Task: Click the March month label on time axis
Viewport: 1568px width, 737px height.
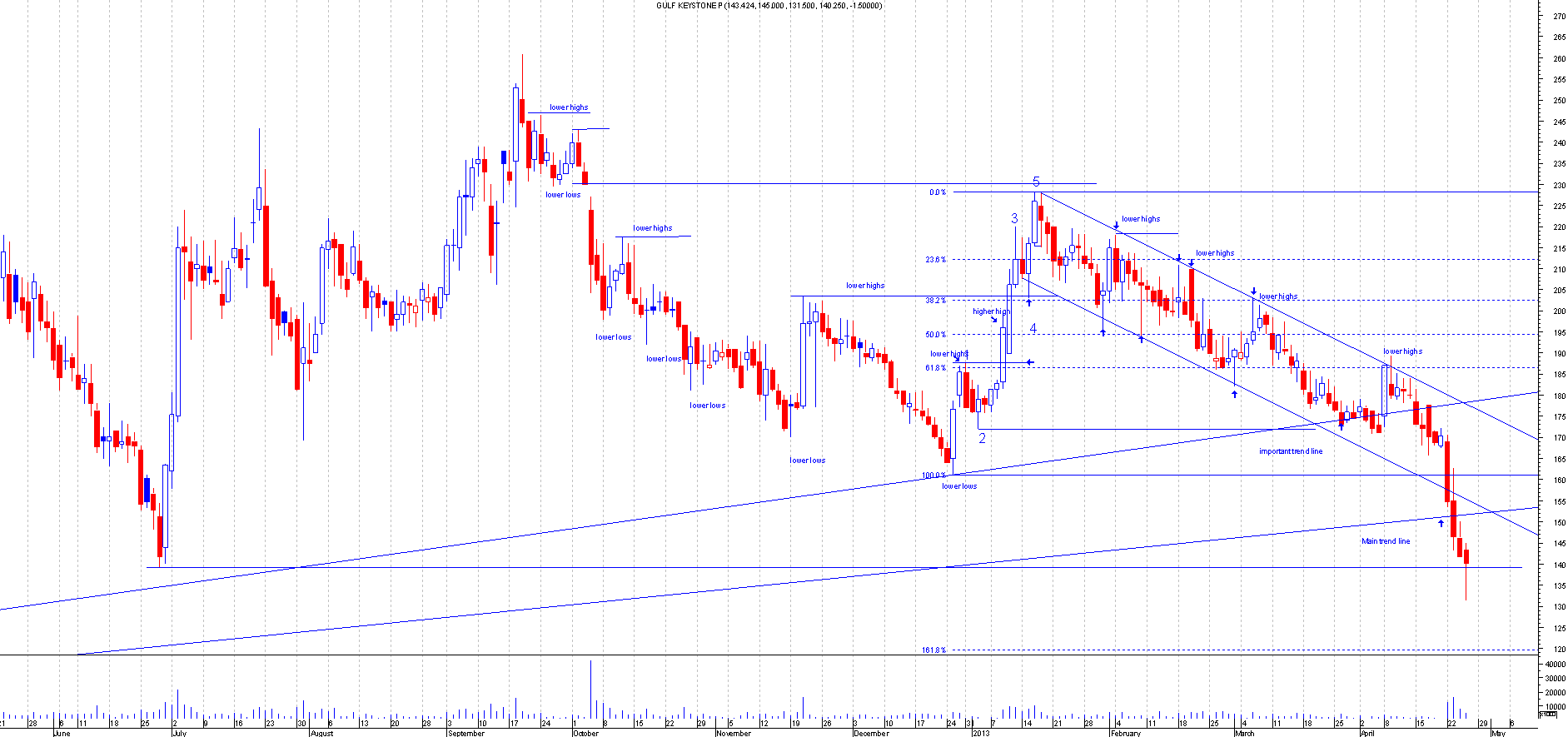Action: pyautogui.click(x=1244, y=733)
